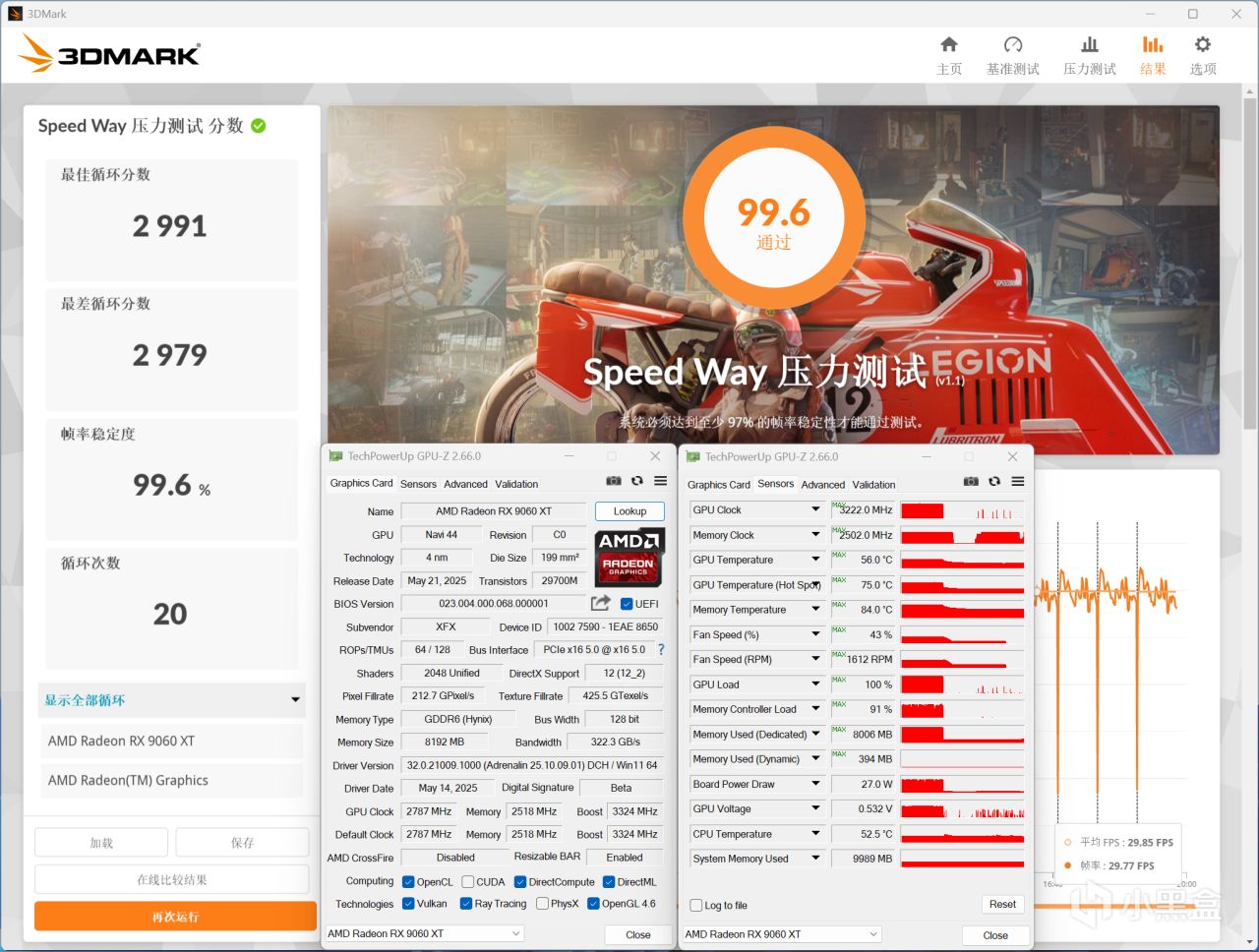Switch to Advanced tab in the Sensors window

tap(823, 485)
